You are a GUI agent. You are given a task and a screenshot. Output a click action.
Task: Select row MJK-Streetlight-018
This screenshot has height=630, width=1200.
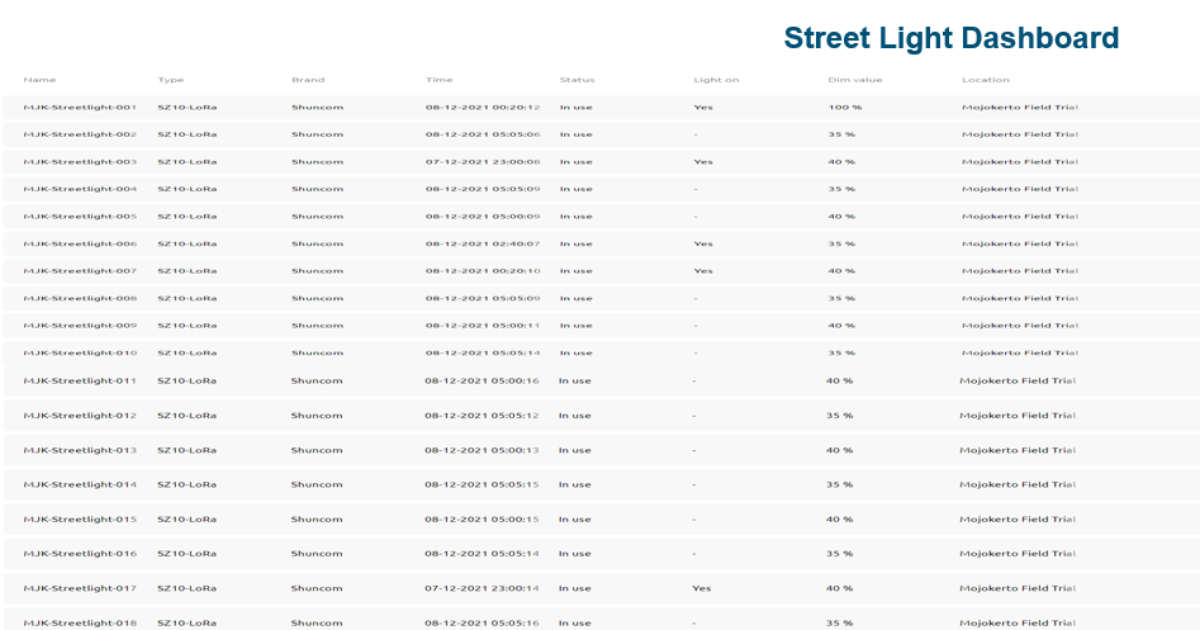click(600, 620)
